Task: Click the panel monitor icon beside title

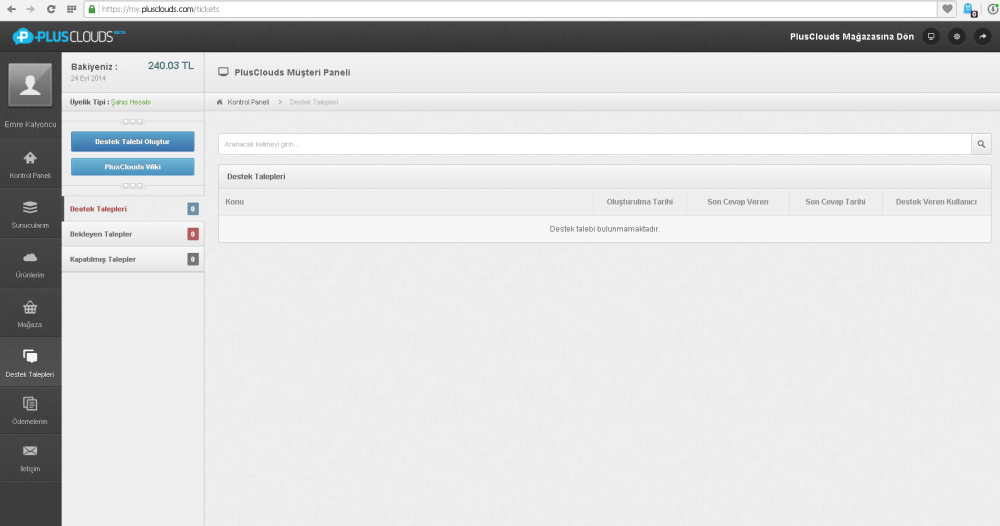Action: [223, 72]
